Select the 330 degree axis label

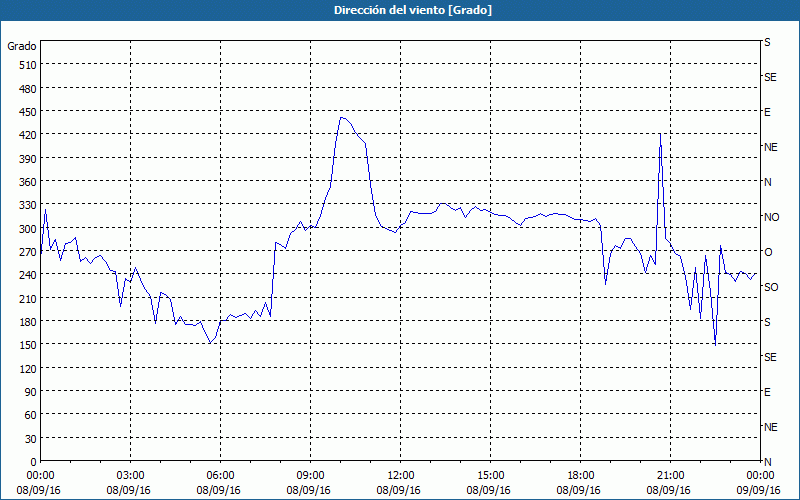pos(29,205)
